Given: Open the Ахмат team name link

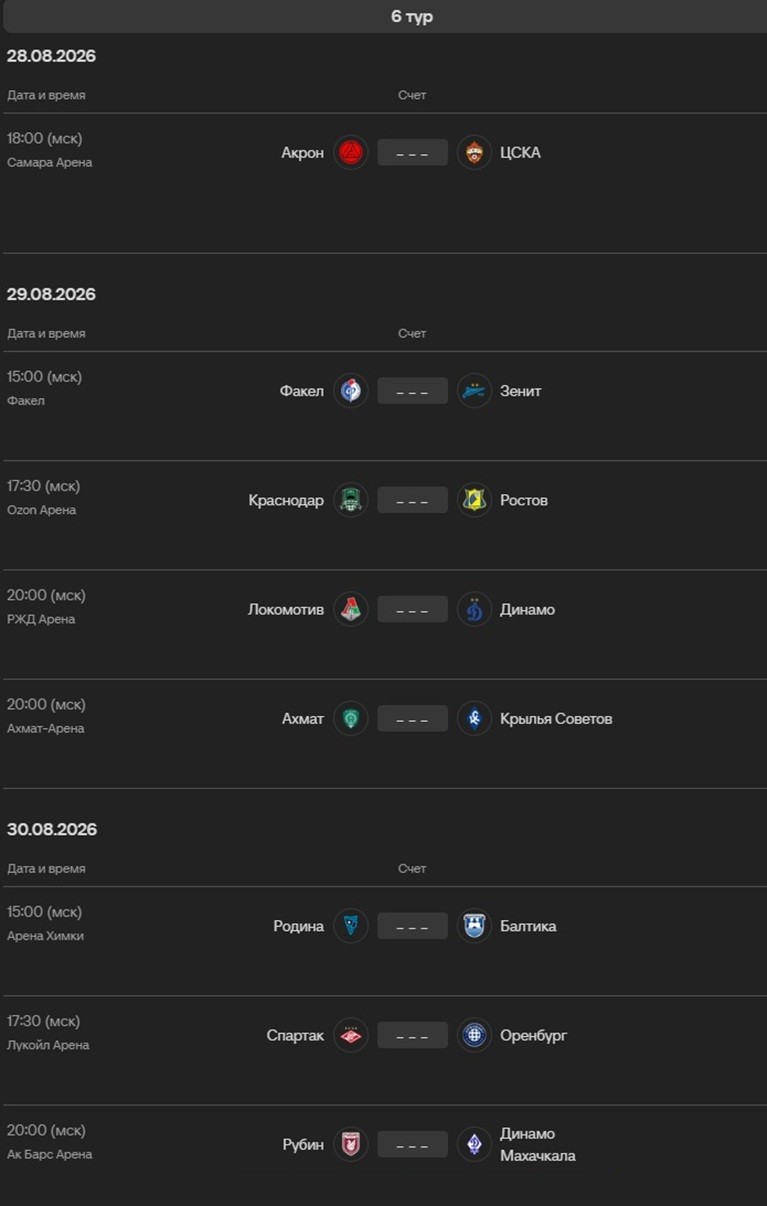Looking at the screenshot, I should tap(303, 718).
